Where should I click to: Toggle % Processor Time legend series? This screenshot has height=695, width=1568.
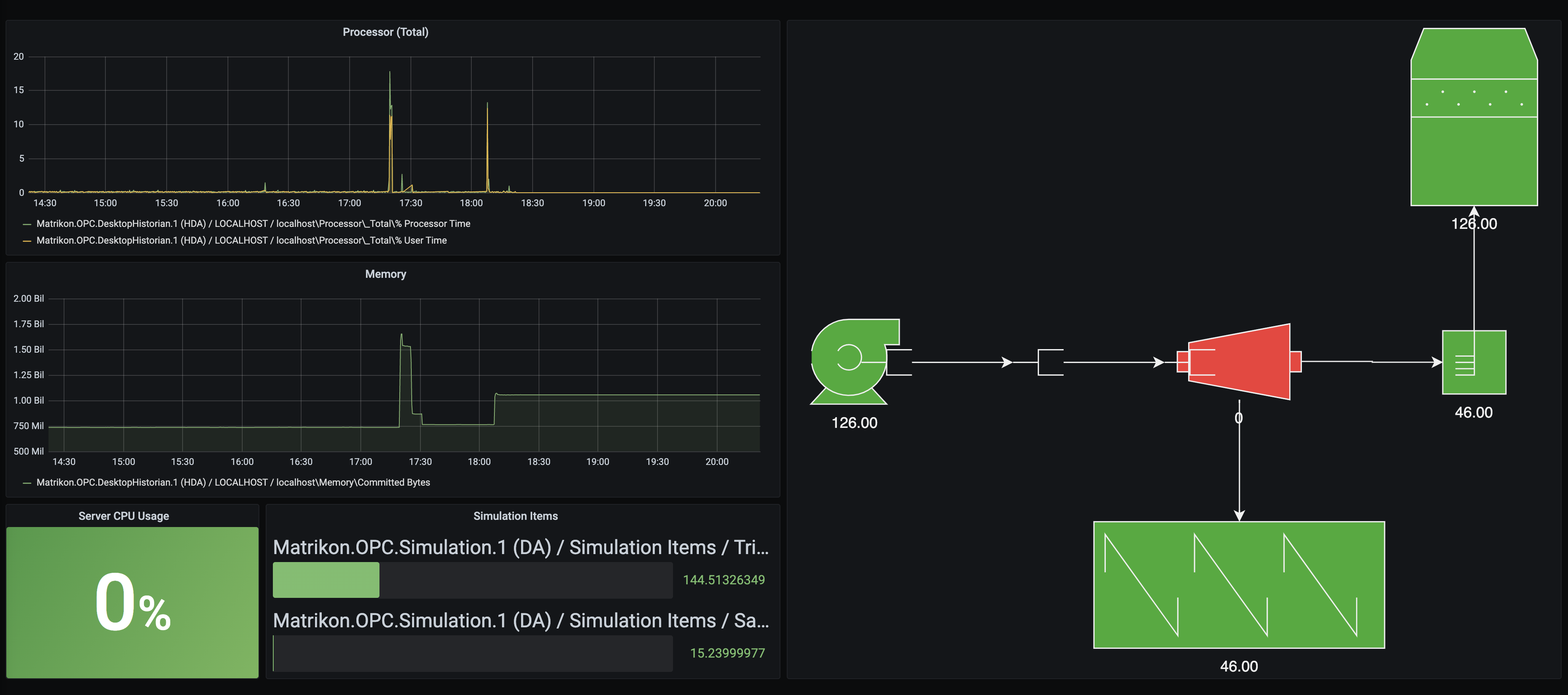click(253, 224)
